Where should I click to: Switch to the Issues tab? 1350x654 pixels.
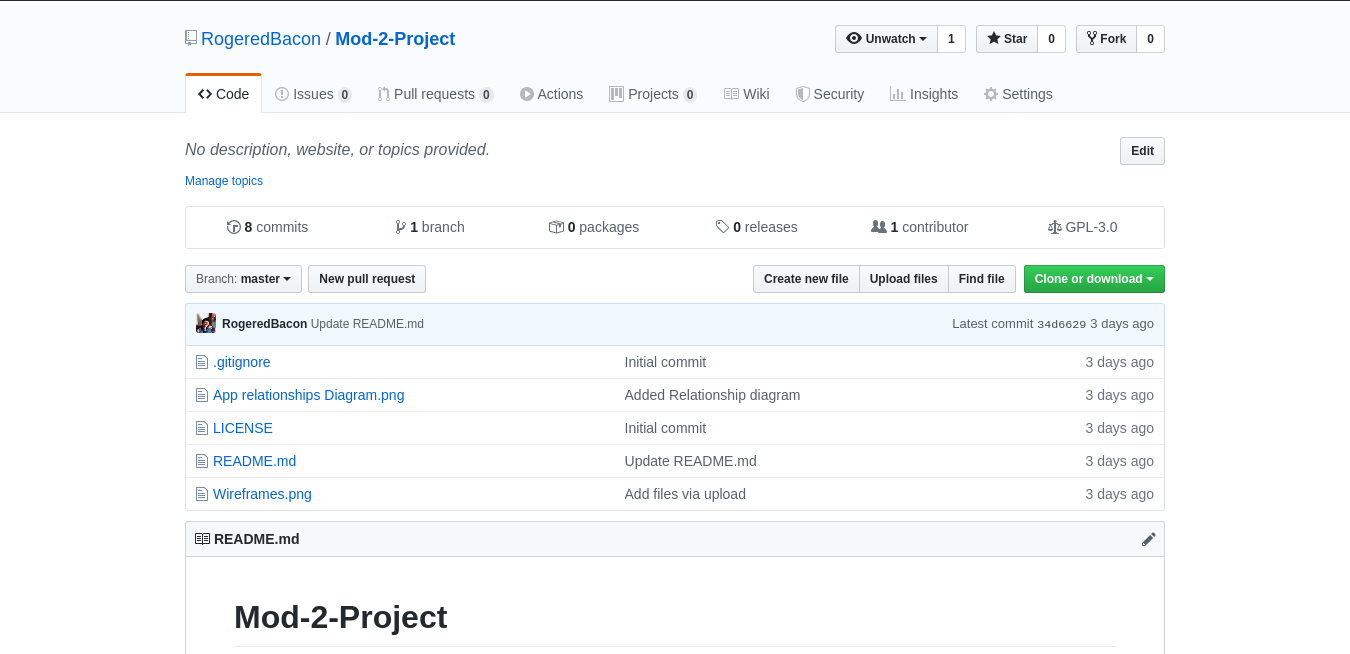[x=313, y=93]
